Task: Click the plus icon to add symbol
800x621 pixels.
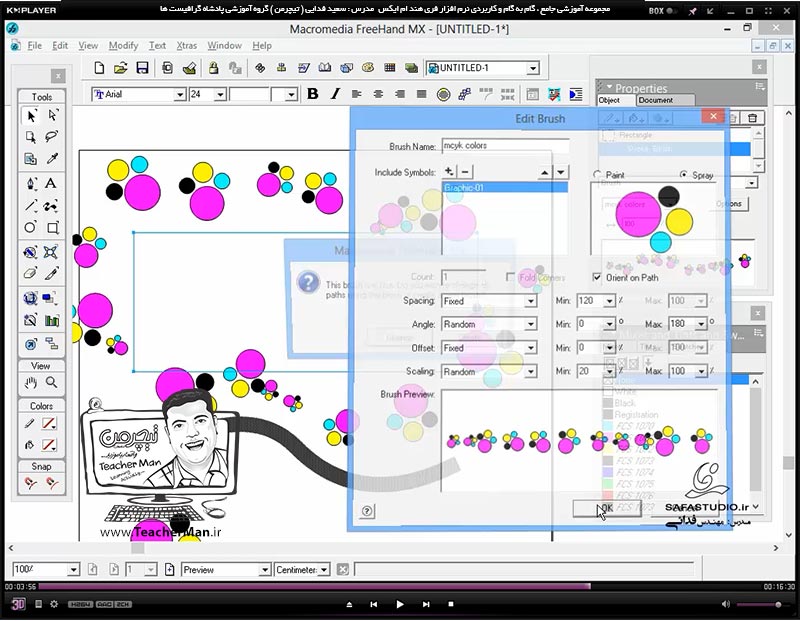Action: coord(449,171)
